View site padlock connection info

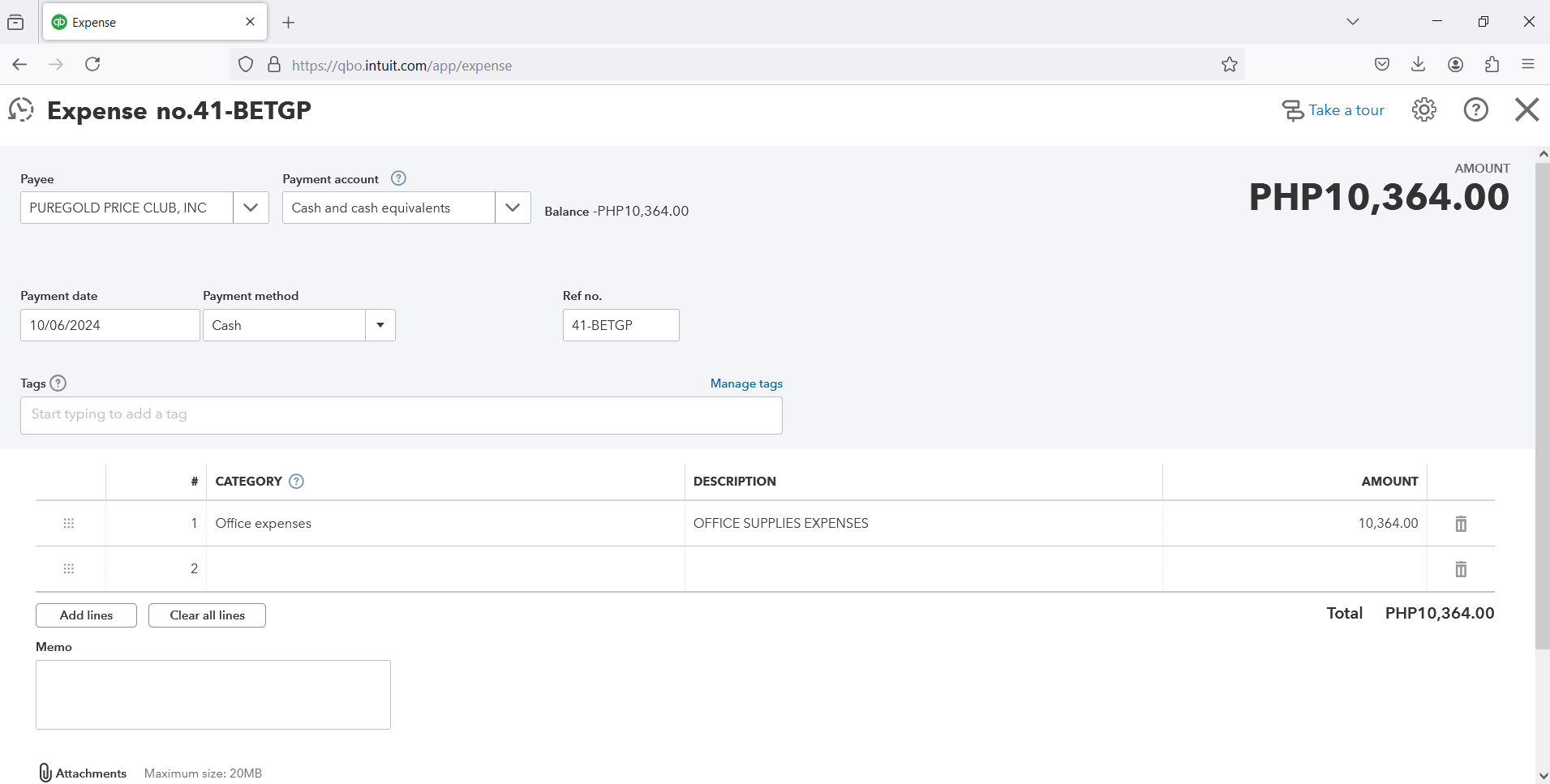pyautogui.click(x=274, y=65)
